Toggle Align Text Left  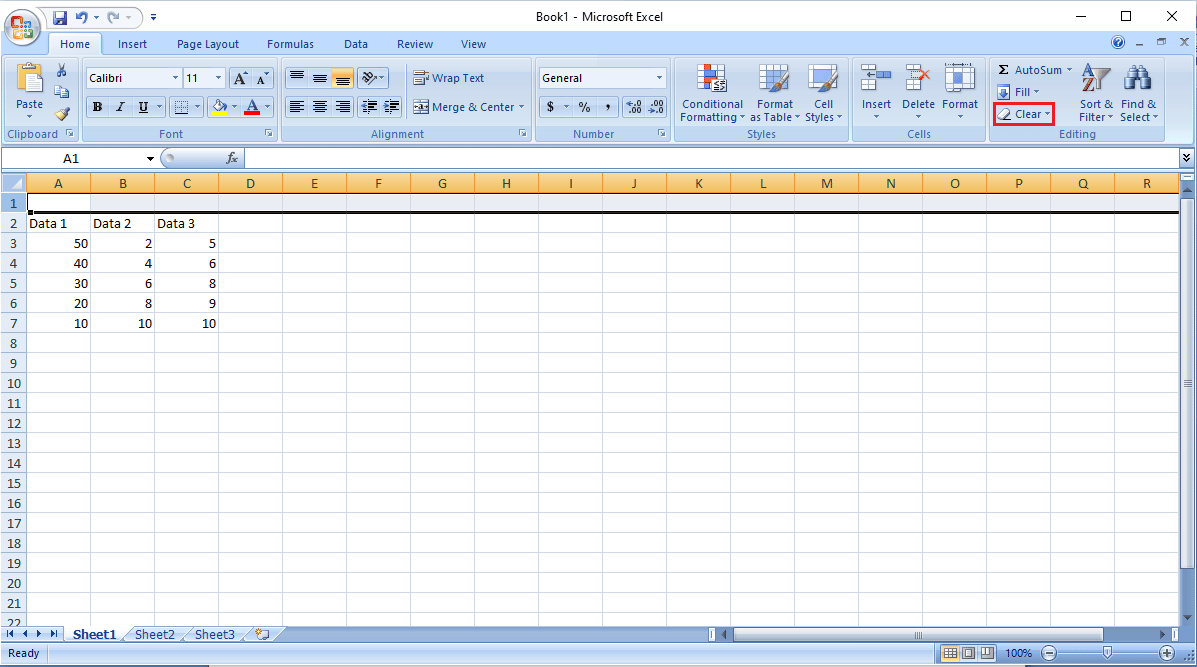pyautogui.click(x=296, y=107)
